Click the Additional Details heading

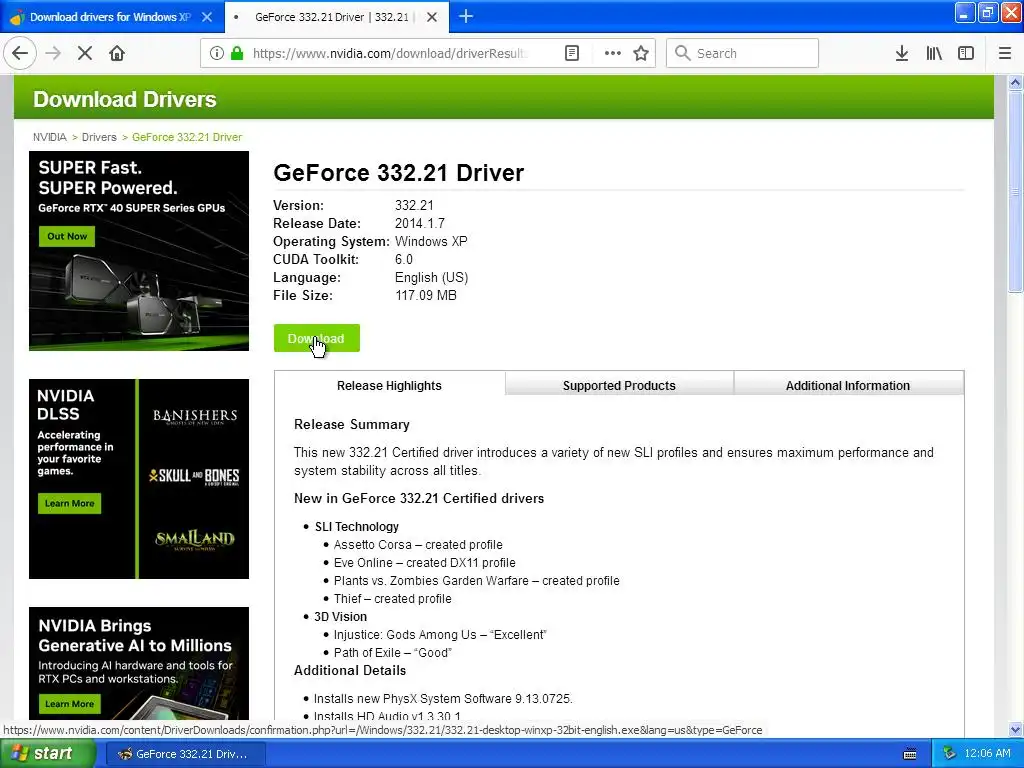pyautogui.click(x=349, y=671)
